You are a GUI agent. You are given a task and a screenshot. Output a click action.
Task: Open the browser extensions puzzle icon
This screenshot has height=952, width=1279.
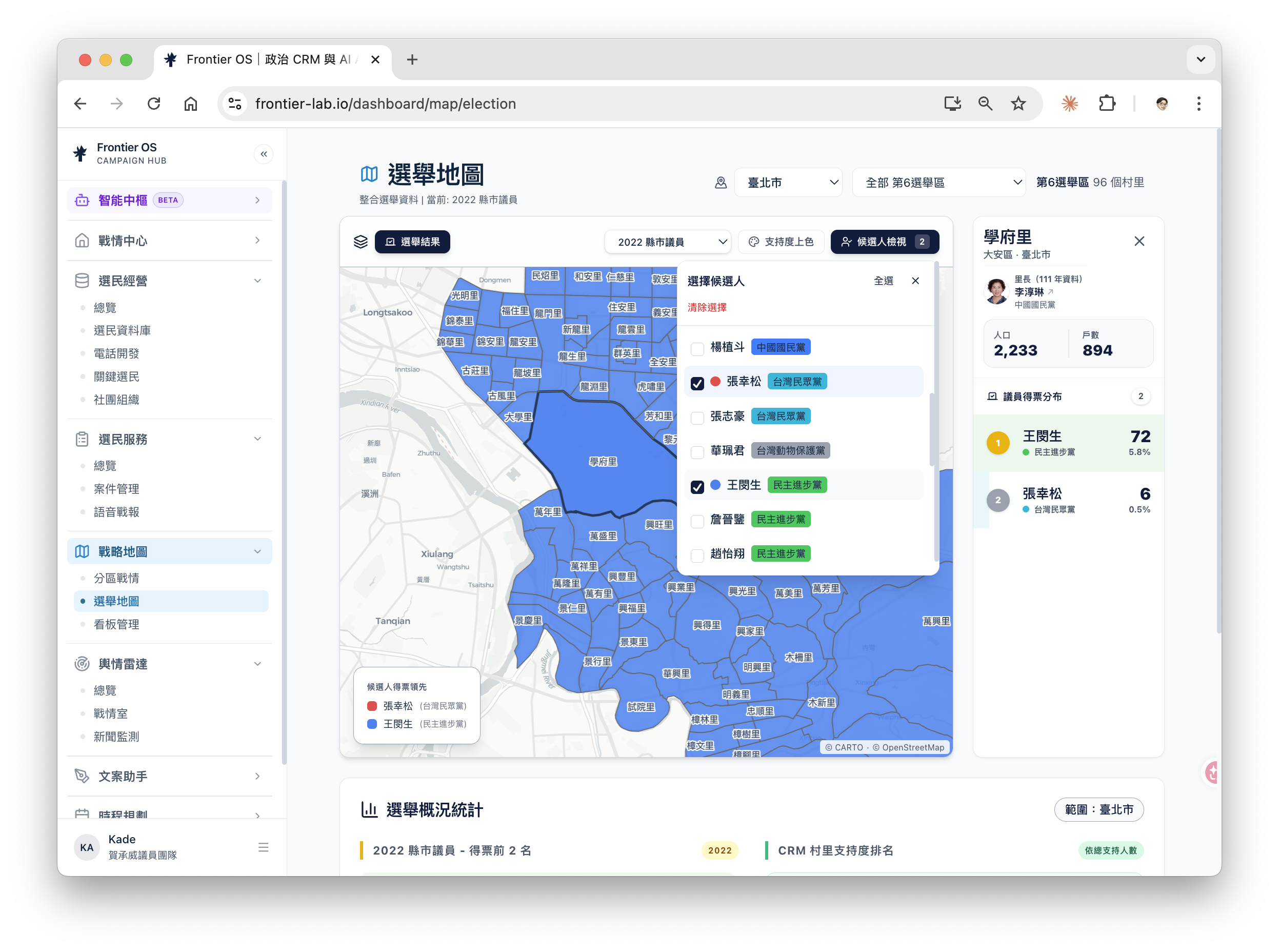[x=1107, y=104]
